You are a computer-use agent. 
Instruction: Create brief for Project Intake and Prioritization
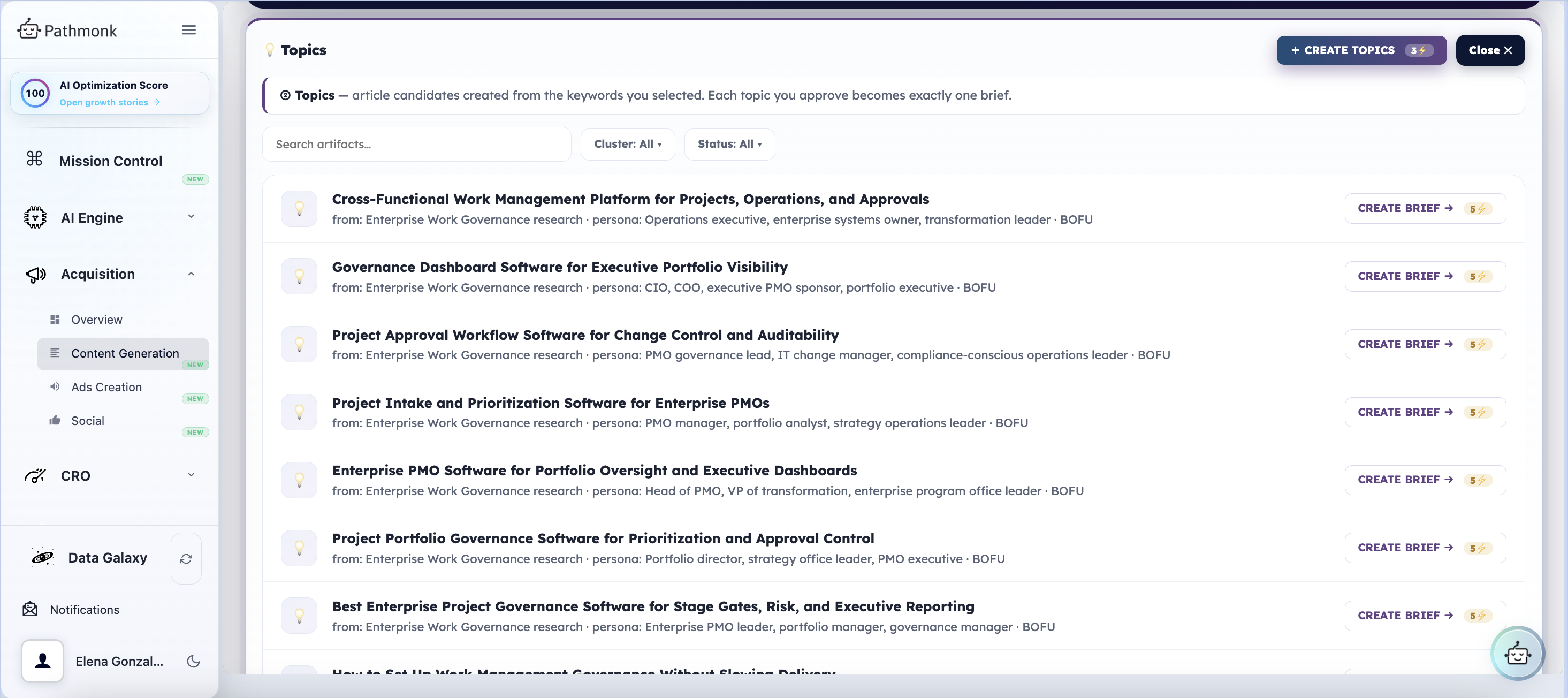[x=1425, y=412]
